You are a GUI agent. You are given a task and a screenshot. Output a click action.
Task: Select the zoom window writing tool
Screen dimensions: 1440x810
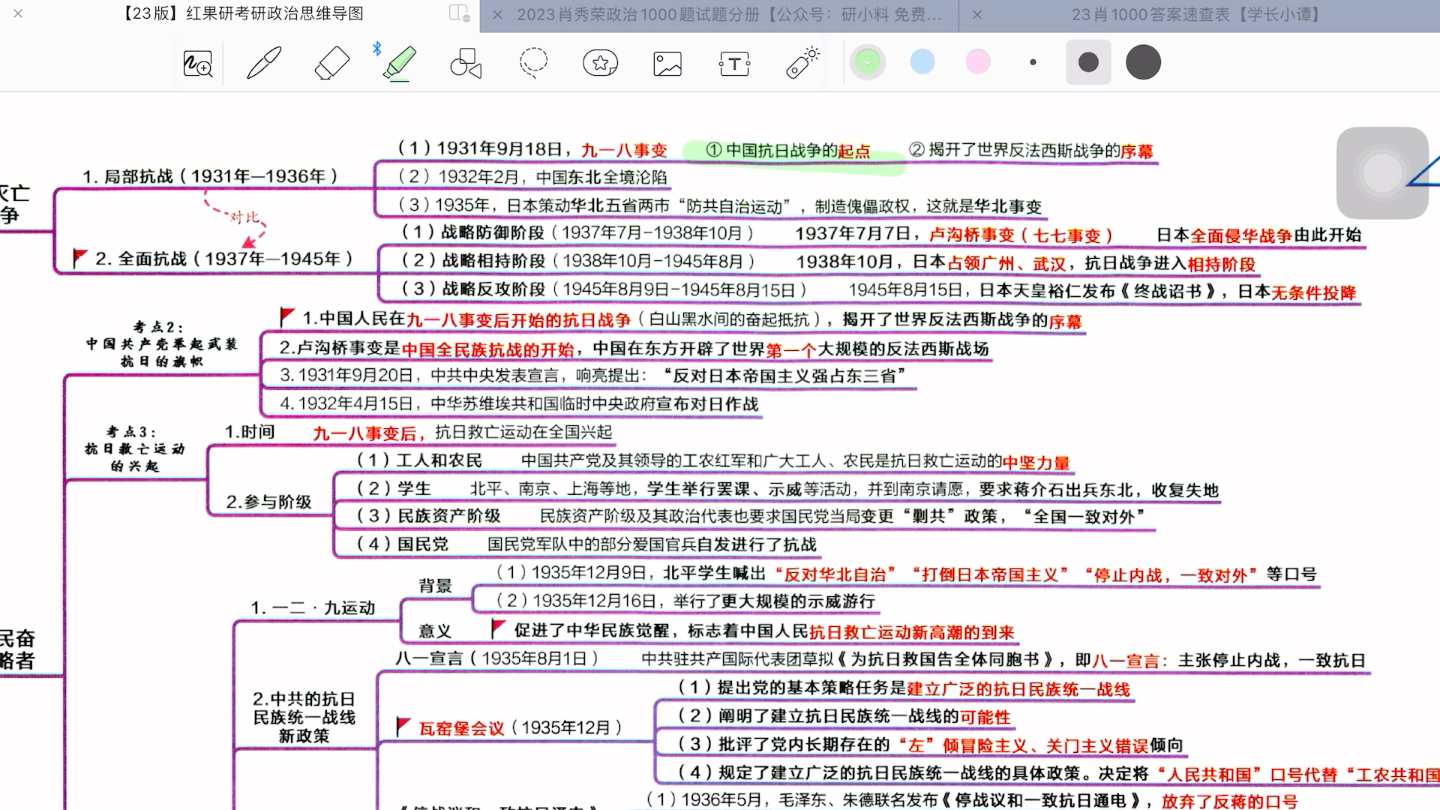click(x=198, y=63)
